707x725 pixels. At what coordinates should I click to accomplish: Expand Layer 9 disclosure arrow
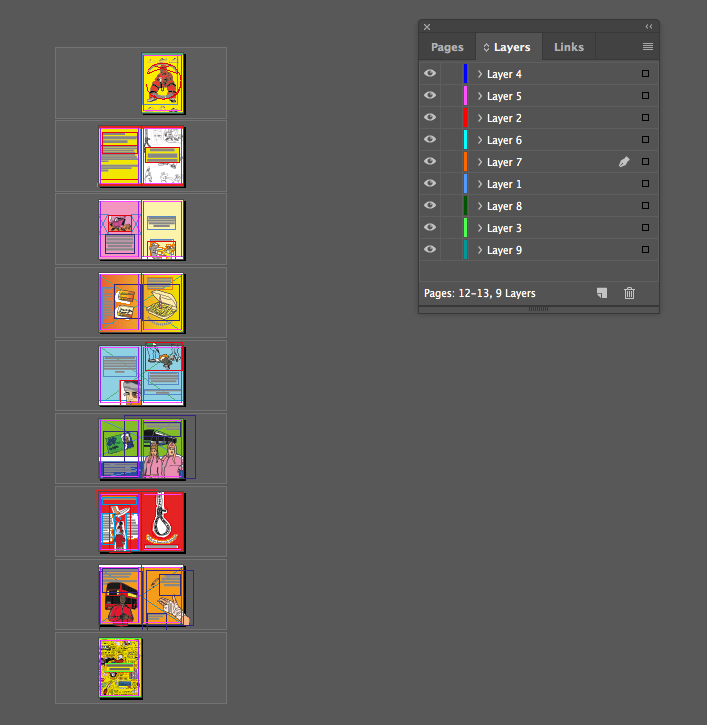480,250
